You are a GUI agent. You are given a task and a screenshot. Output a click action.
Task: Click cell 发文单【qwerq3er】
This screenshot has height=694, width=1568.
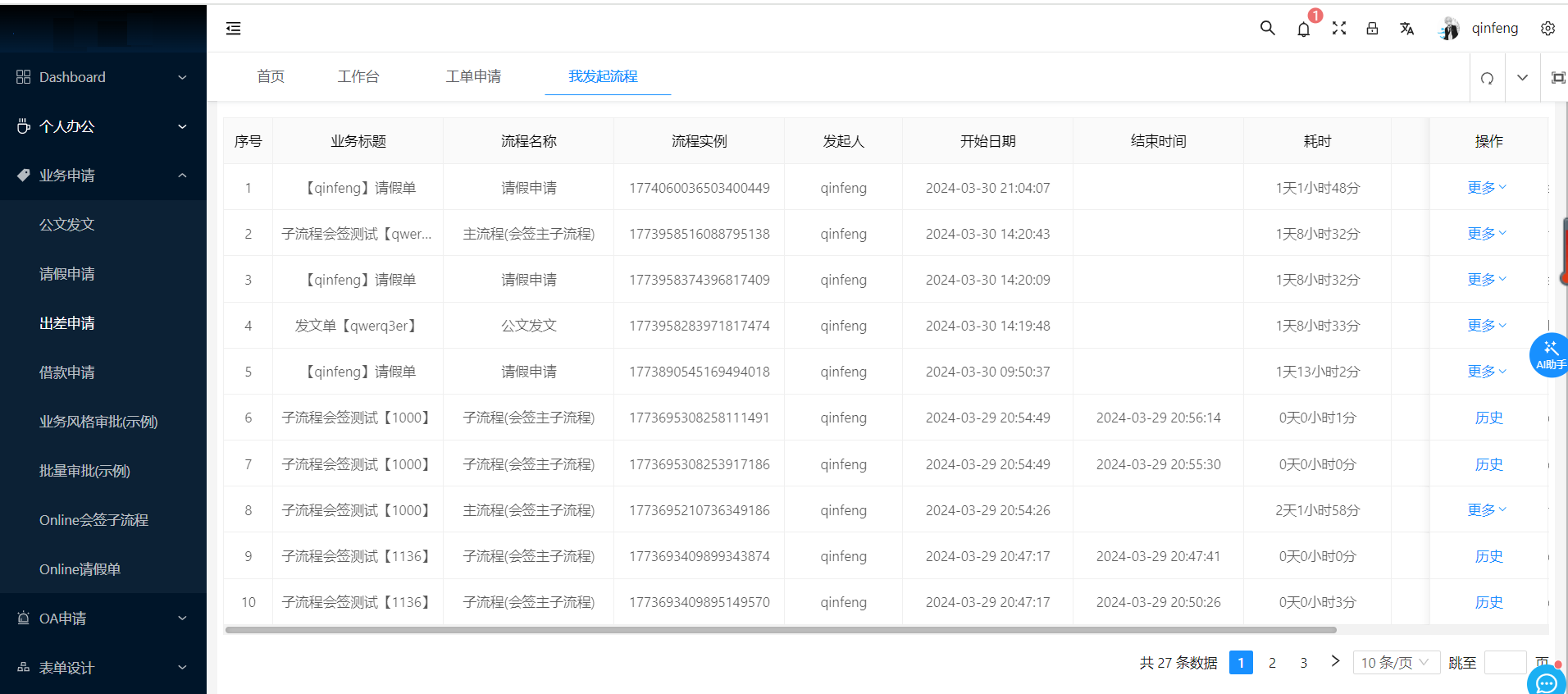coord(358,326)
